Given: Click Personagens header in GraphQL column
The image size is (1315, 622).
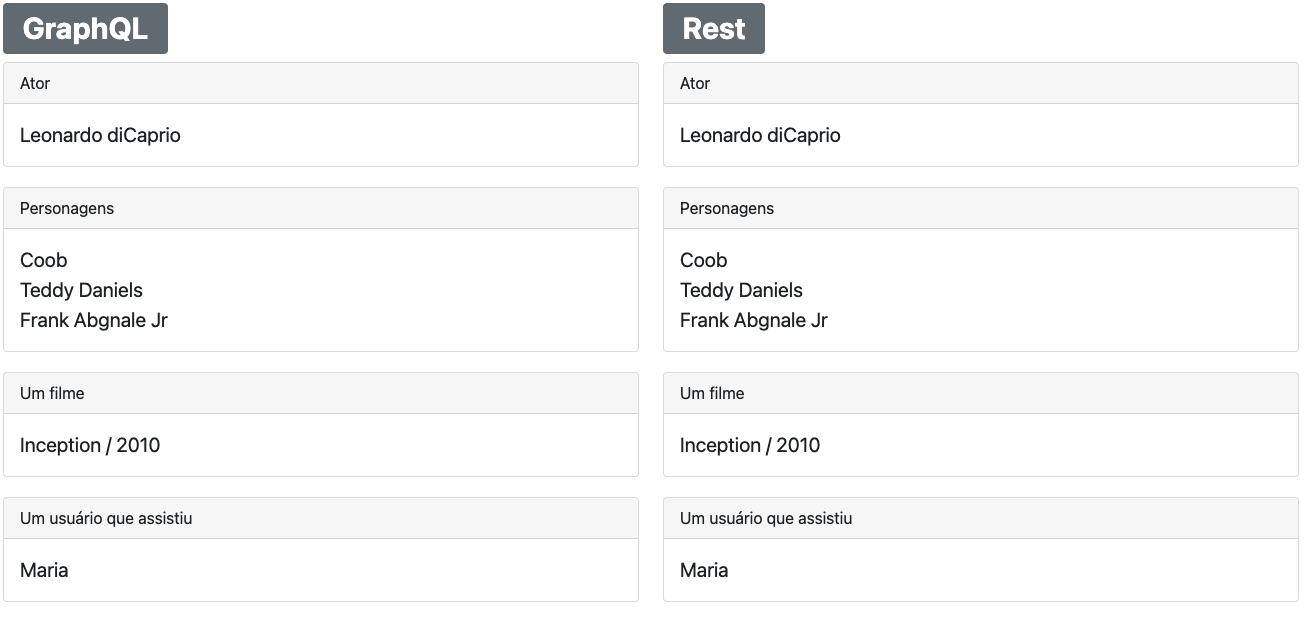Looking at the screenshot, I should click(67, 209).
